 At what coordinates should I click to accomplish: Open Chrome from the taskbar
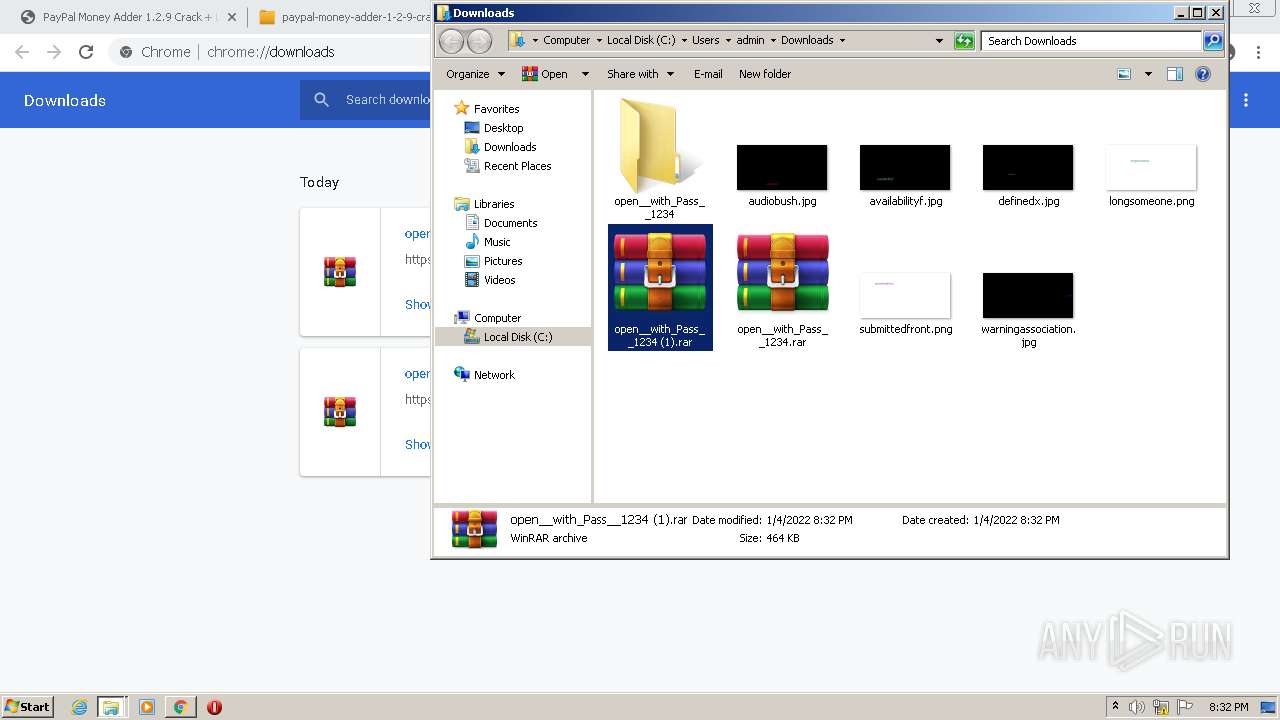point(180,707)
